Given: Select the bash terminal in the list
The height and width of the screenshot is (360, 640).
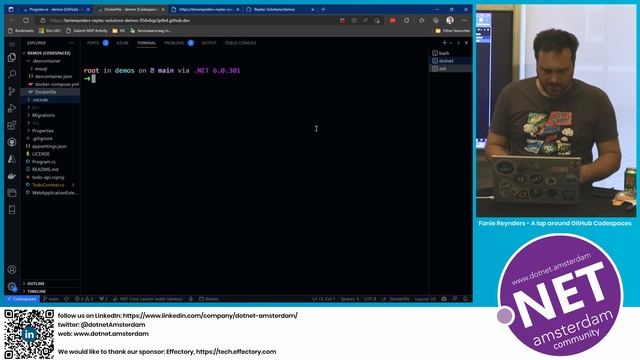Looking at the screenshot, I should [x=450, y=53].
